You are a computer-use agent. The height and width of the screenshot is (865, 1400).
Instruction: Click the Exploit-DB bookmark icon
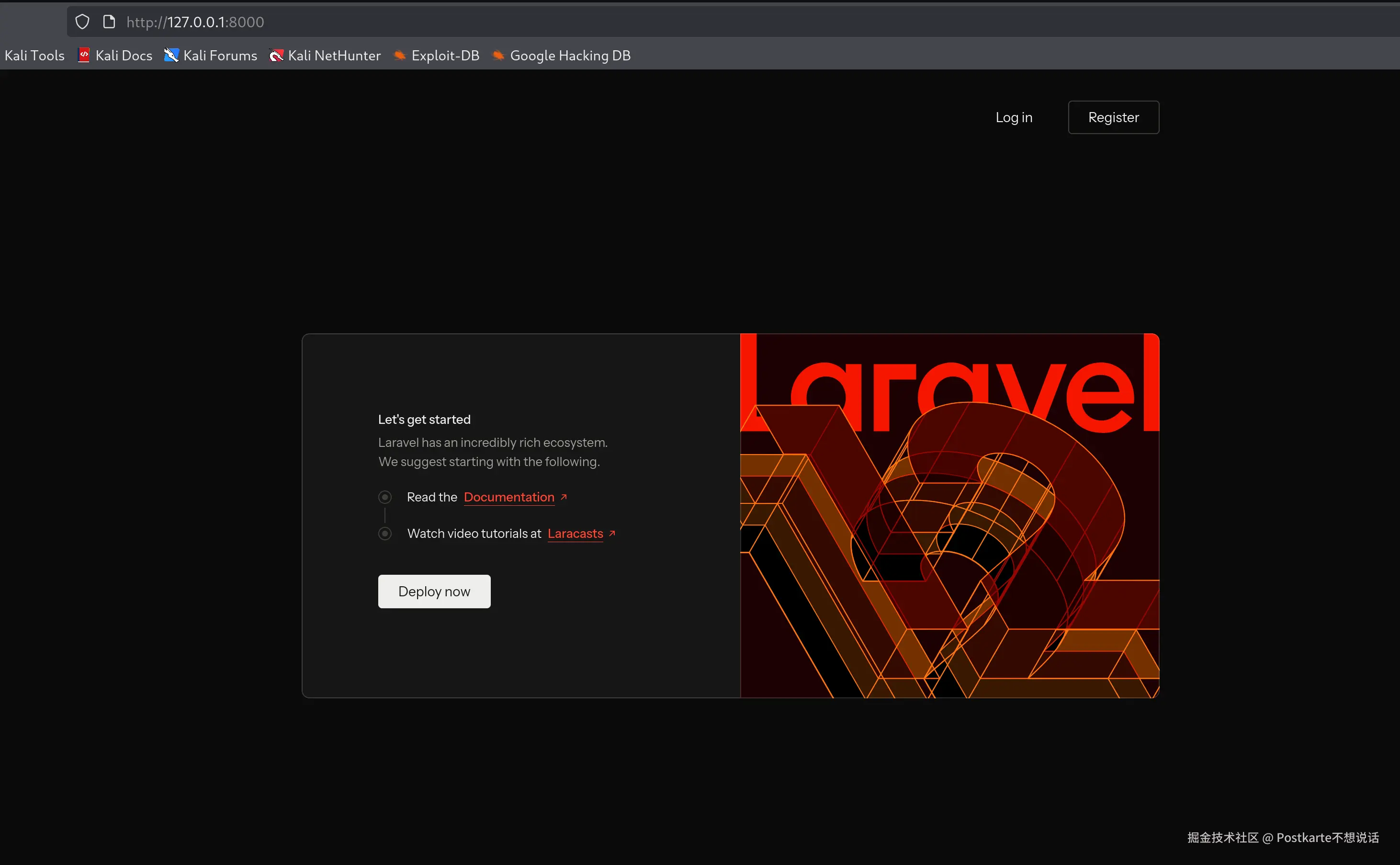point(400,55)
